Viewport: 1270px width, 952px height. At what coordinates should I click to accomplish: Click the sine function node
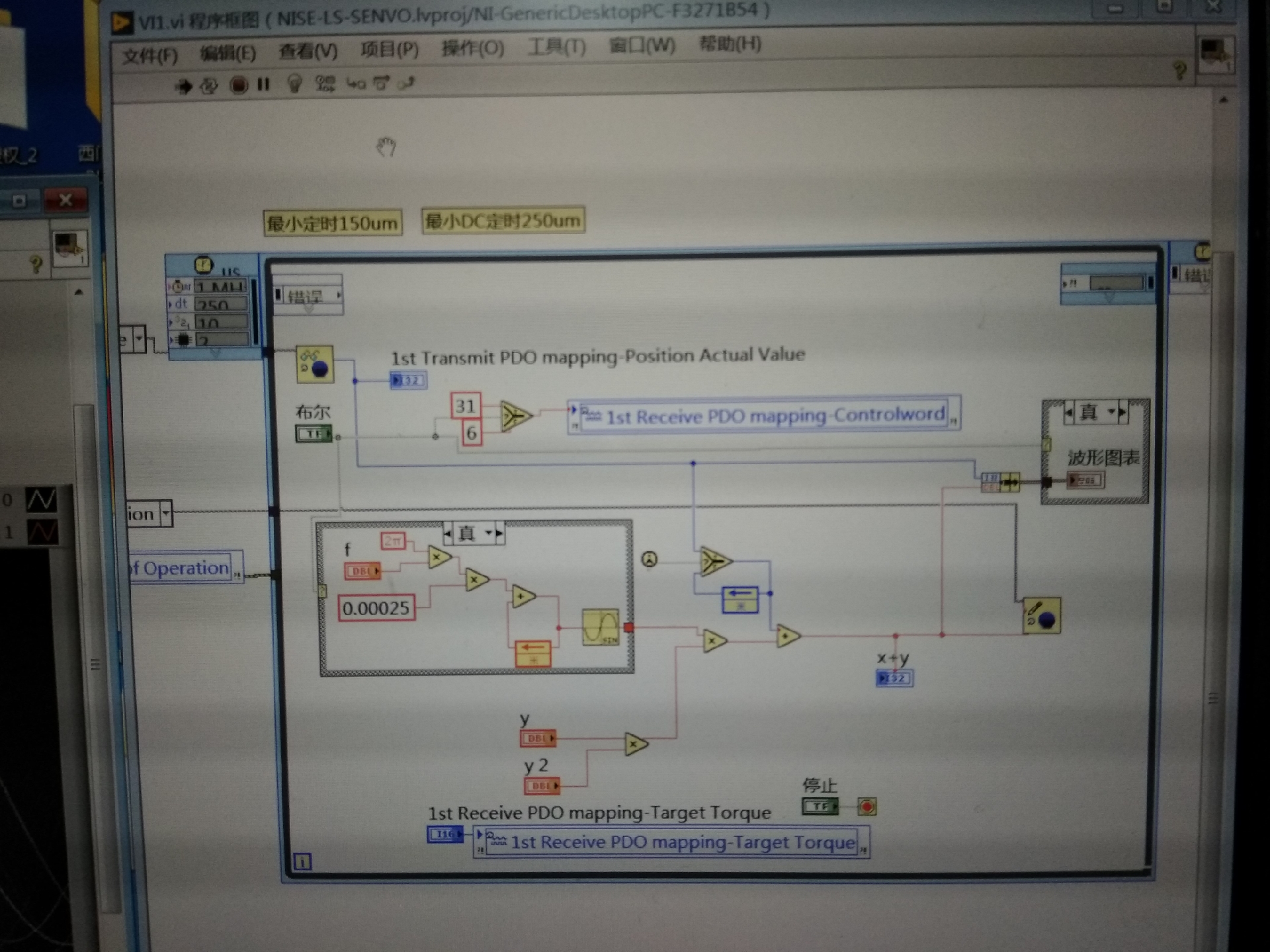(601, 627)
